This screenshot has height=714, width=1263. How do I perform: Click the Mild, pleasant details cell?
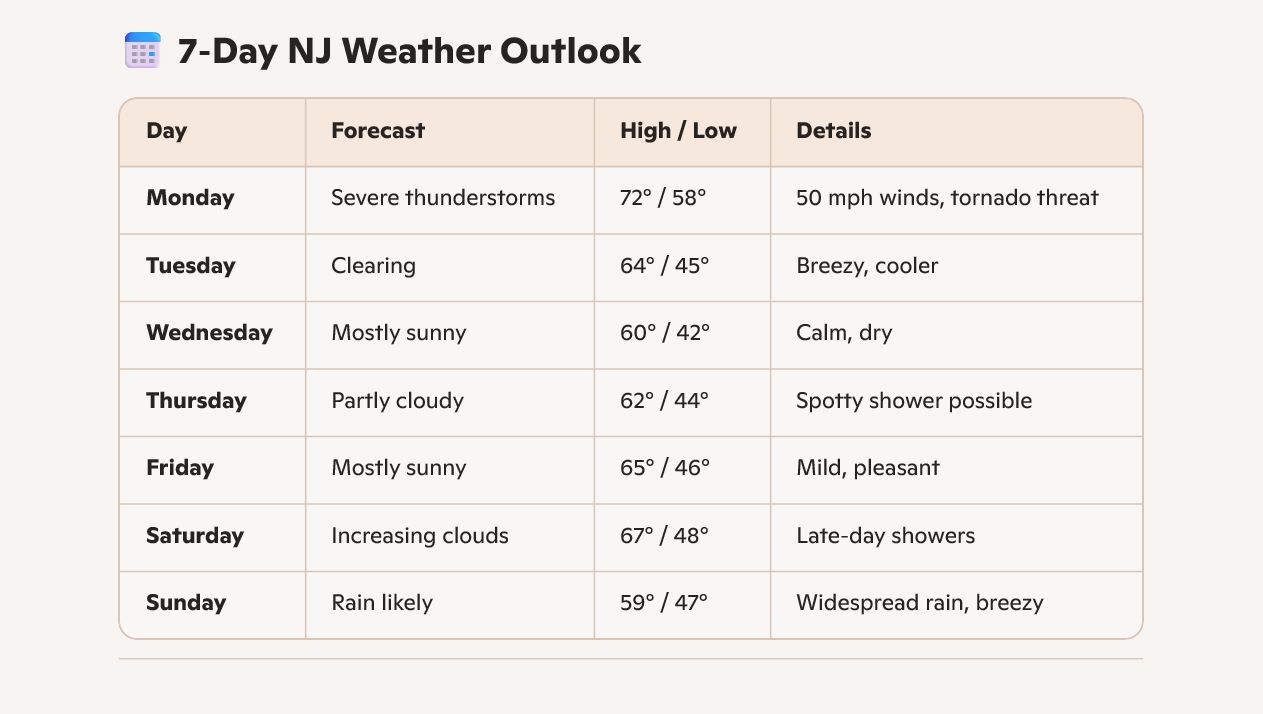pyautogui.click(x=868, y=468)
